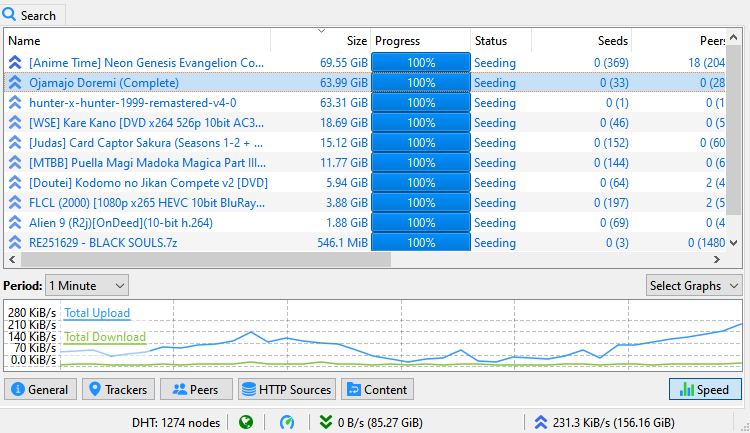The image size is (750, 433).
Task: Sort by Status column header
Action: point(501,41)
